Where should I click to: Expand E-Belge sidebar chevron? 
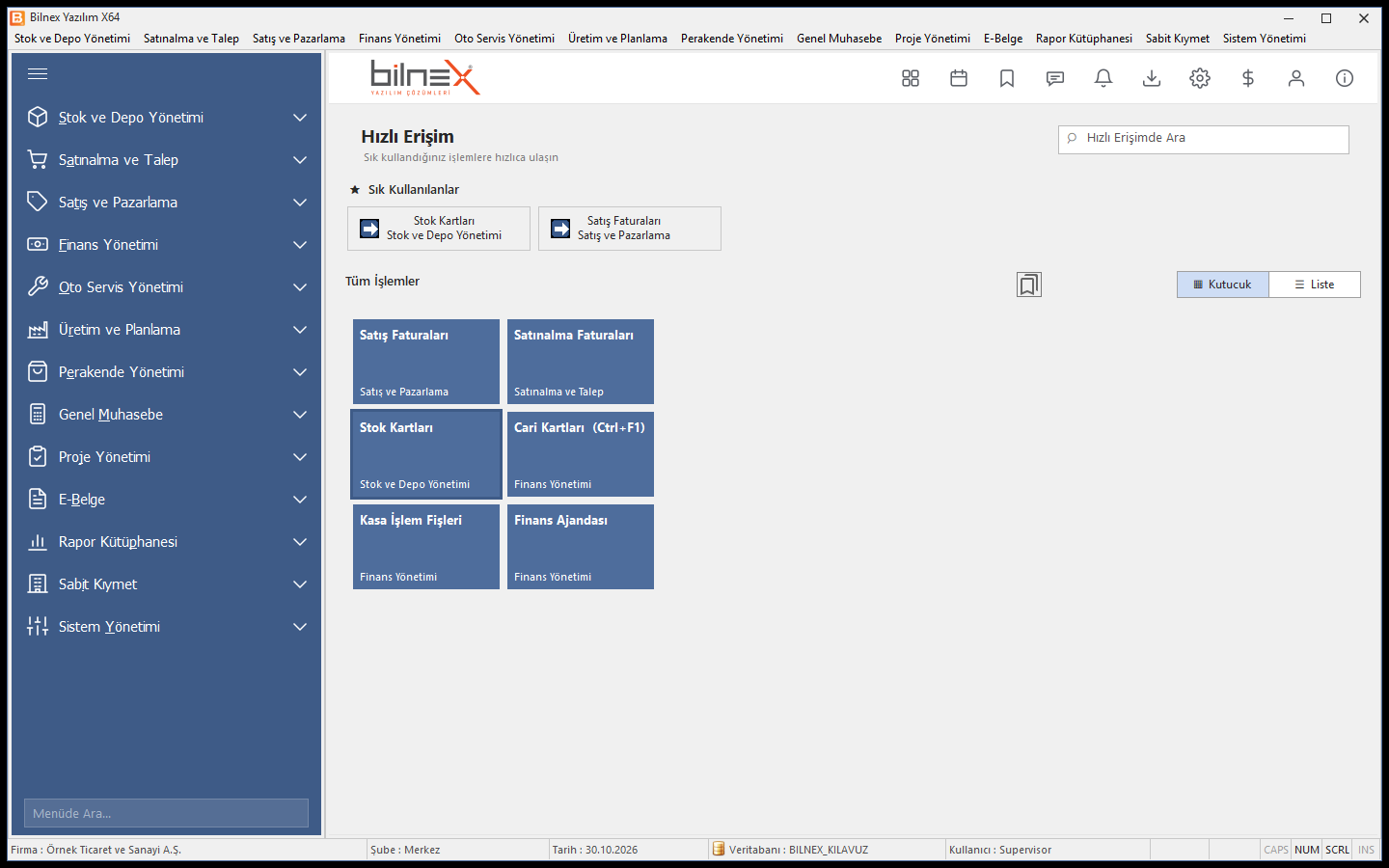click(300, 500)
